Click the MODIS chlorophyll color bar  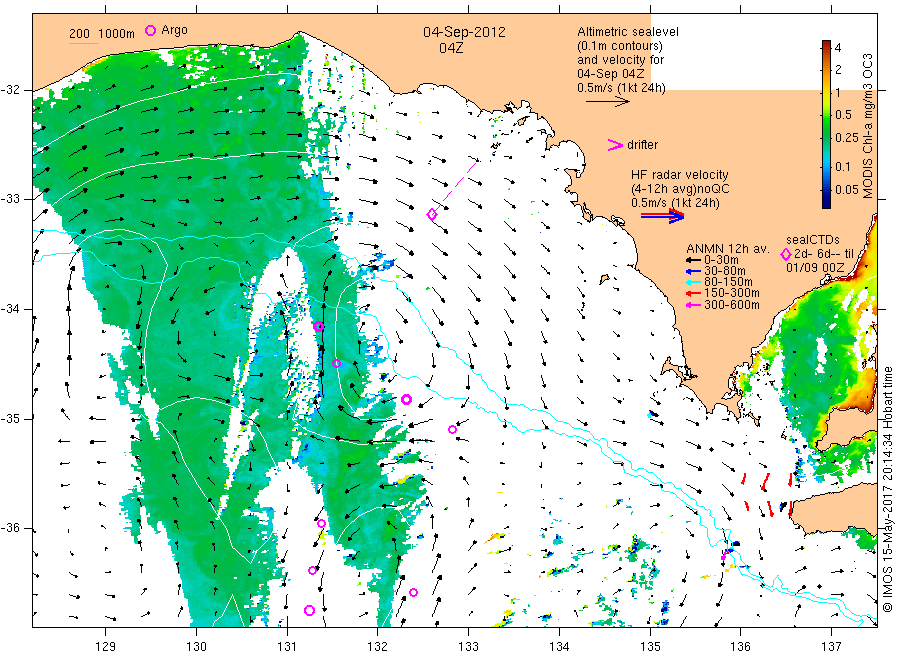coord(826,124)
